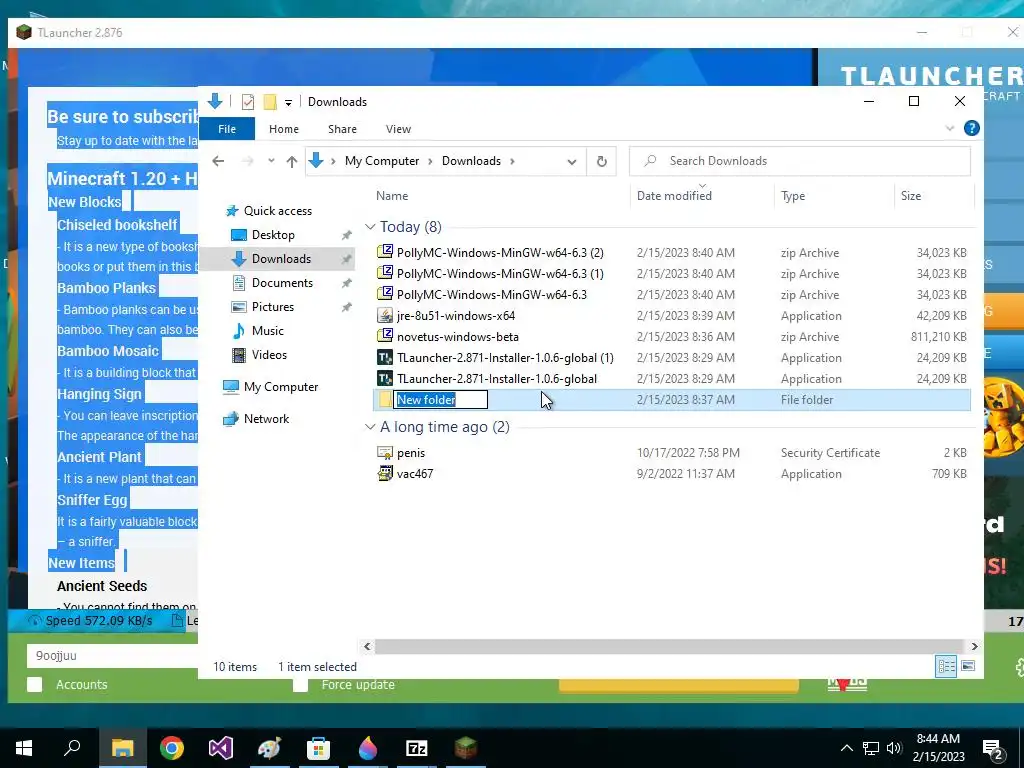Switch to the Share ribbon tab
This screenshot has width=1024, height=768.
[342, 129]
